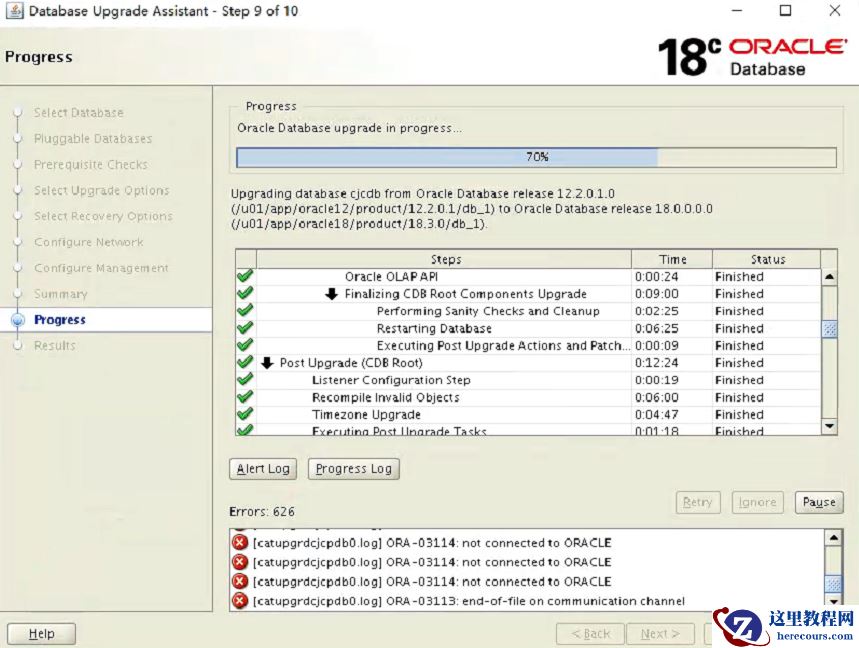Minimize the Database Upgrade Assistant window

click(737, 10)
